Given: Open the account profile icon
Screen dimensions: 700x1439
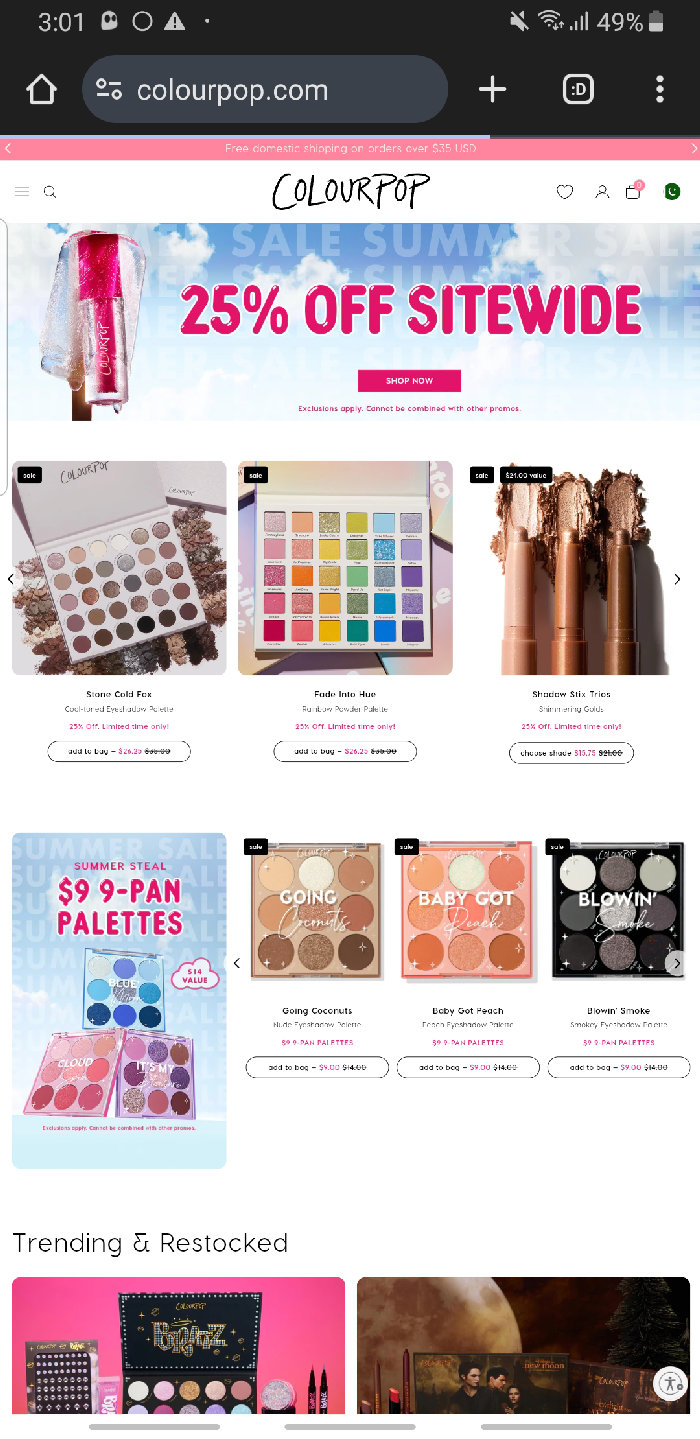Looking at the screenshot, I should (602, 192).
